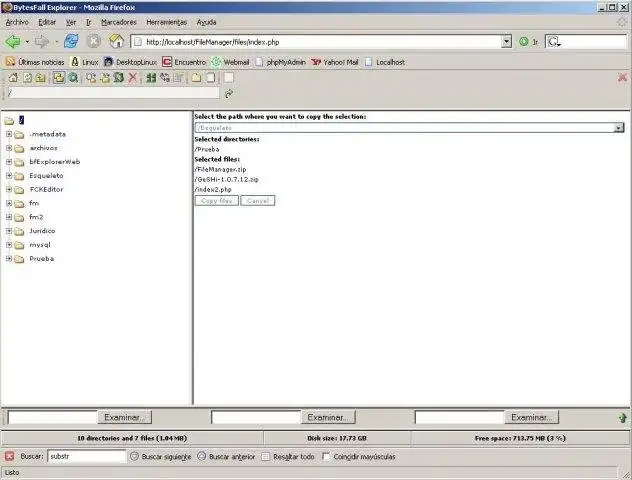Viewport: 632px width, 480px height.
Task: Click the Buscar field containing substr
Action: 87,457
